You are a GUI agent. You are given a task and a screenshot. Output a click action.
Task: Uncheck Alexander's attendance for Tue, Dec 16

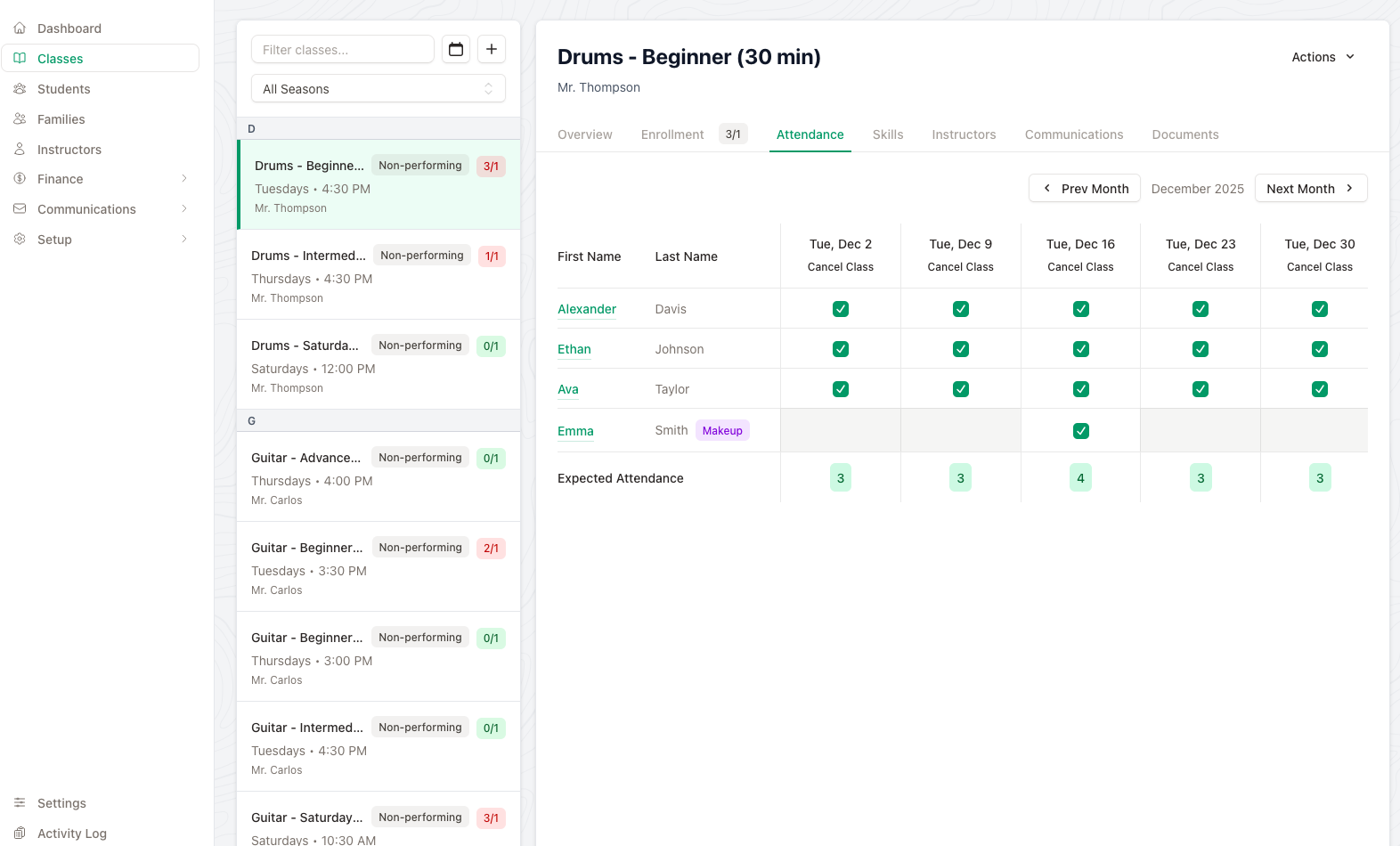click(1081, 309)
